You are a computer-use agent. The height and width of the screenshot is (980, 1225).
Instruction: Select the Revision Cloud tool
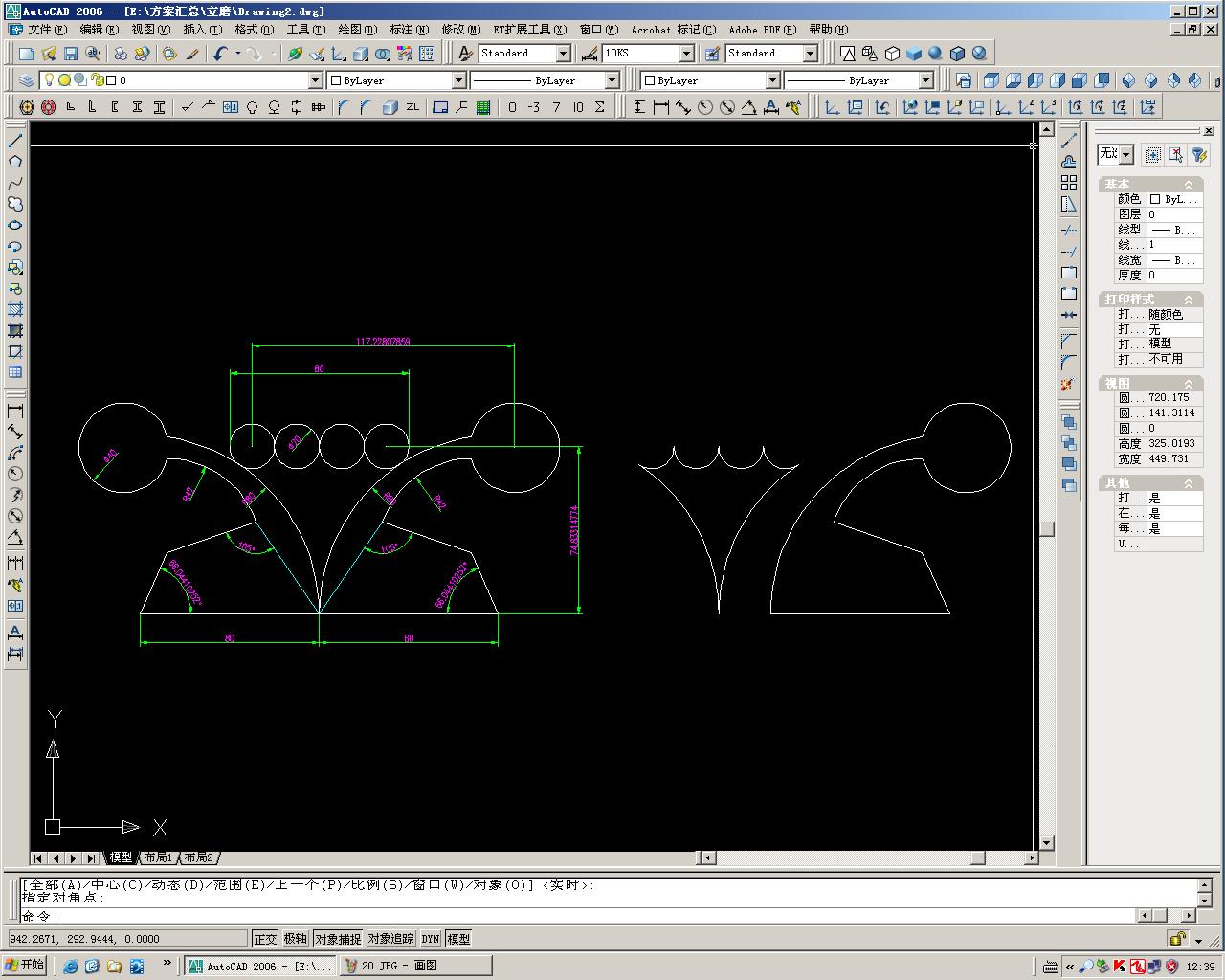point(15,204)
